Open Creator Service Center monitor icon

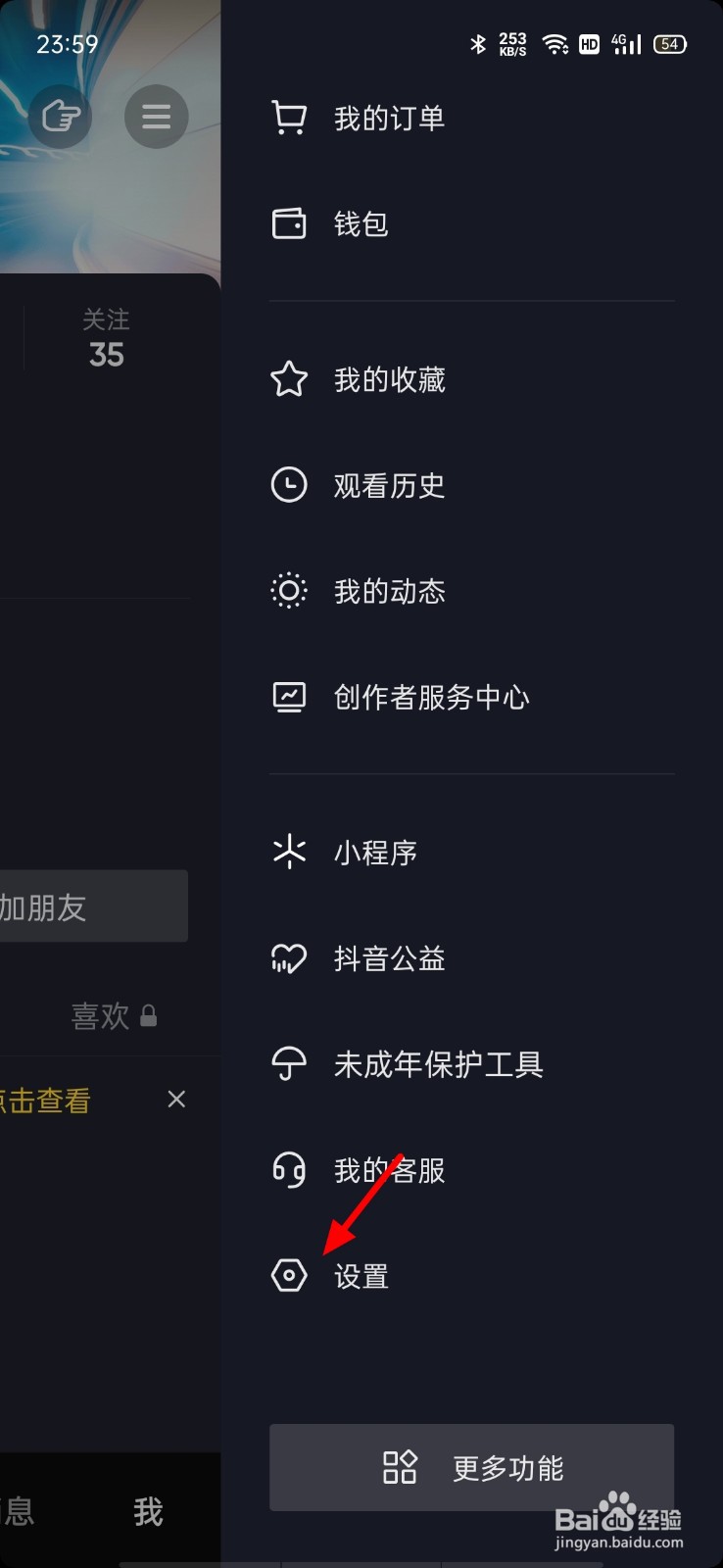289,697
